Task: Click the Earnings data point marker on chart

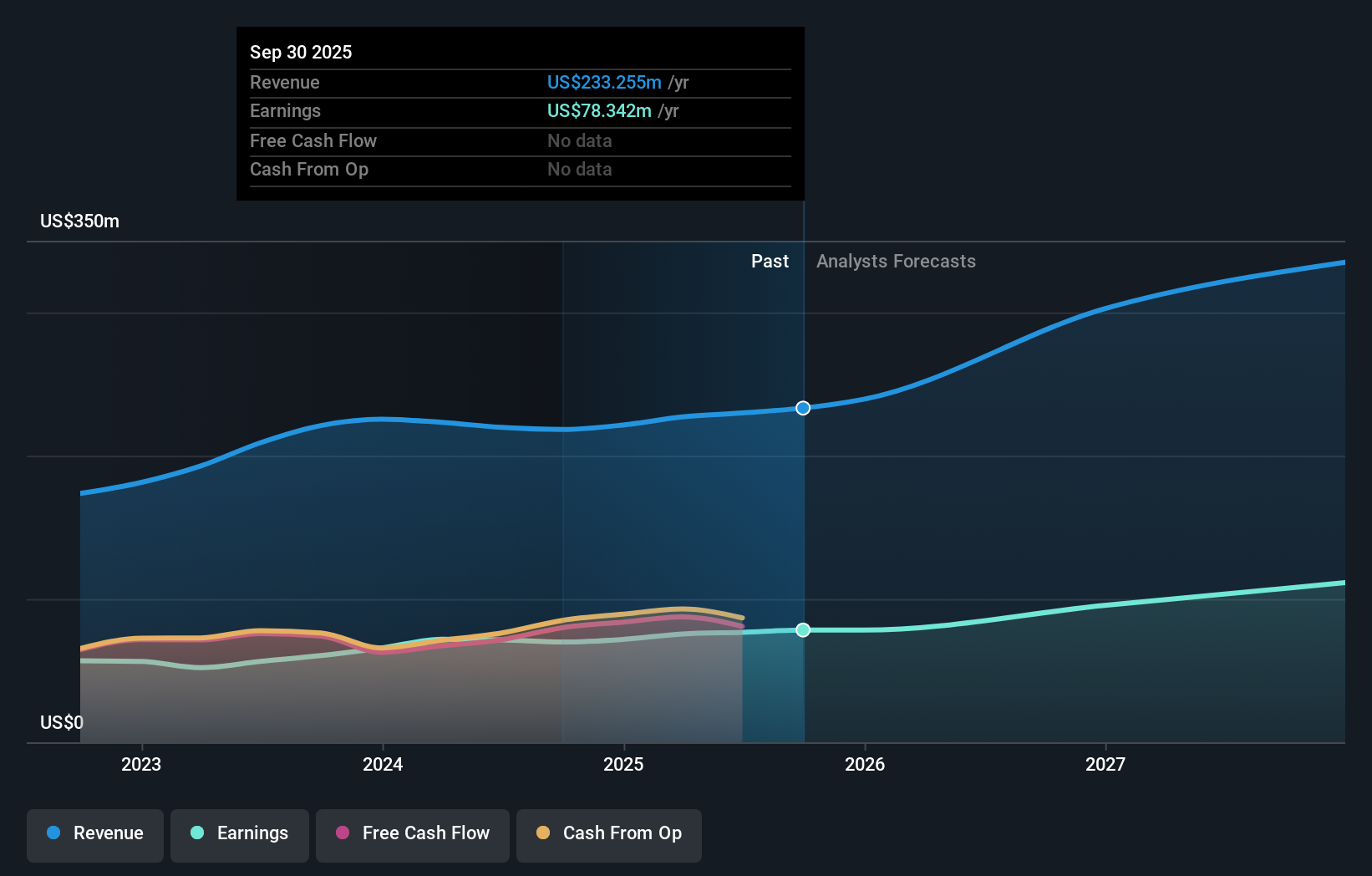Action: pyautogui.click(x=802, y=630)
